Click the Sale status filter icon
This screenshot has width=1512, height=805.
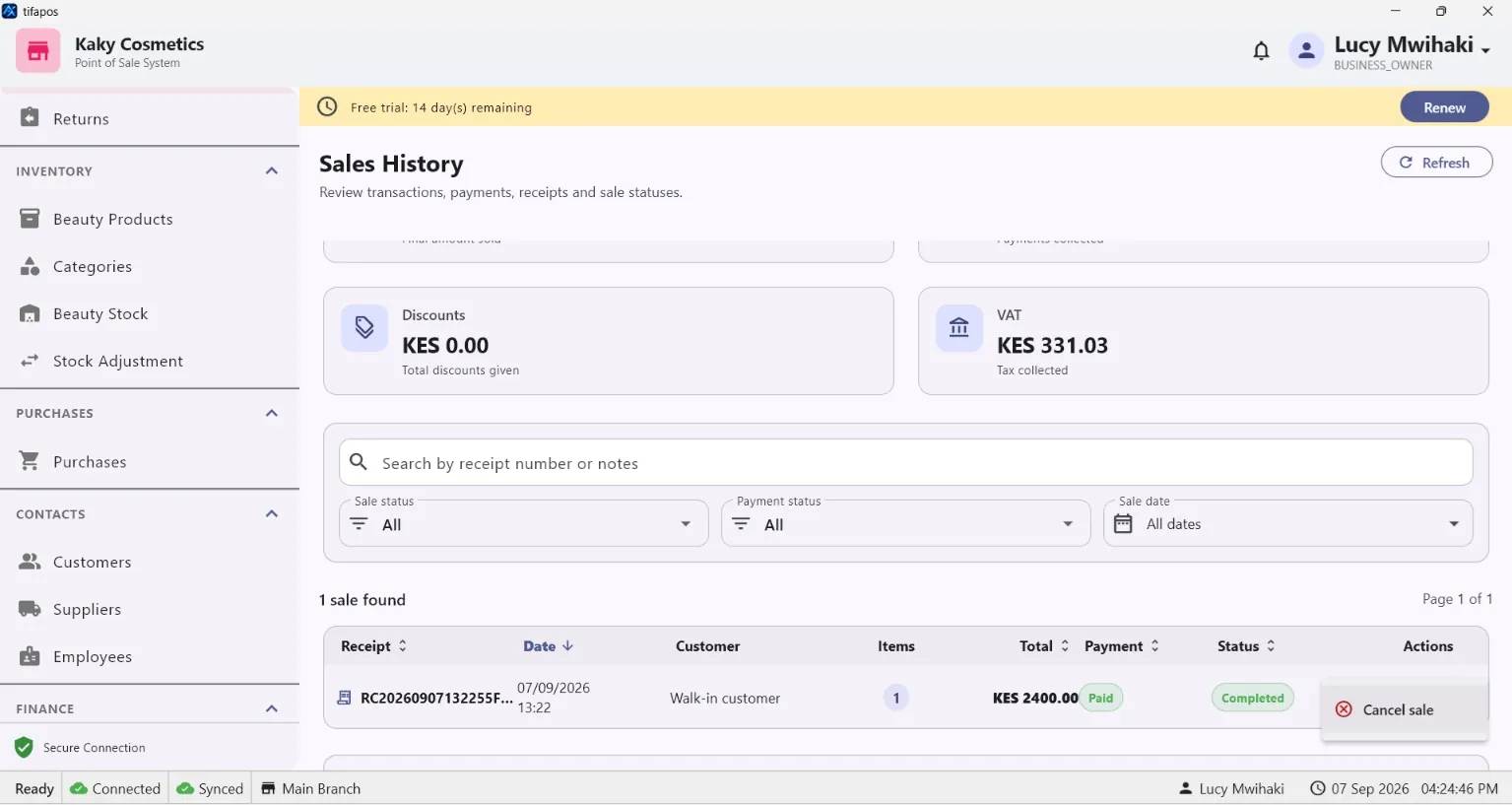click(x=359, y=524)
